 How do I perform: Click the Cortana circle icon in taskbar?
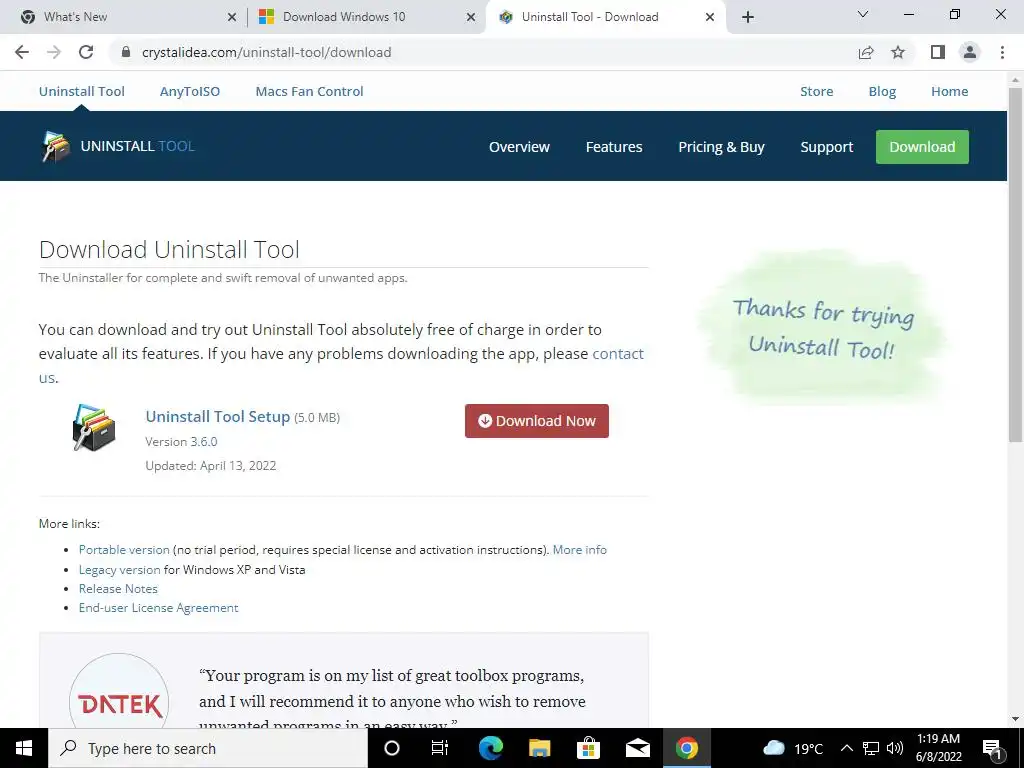(392, 748)
